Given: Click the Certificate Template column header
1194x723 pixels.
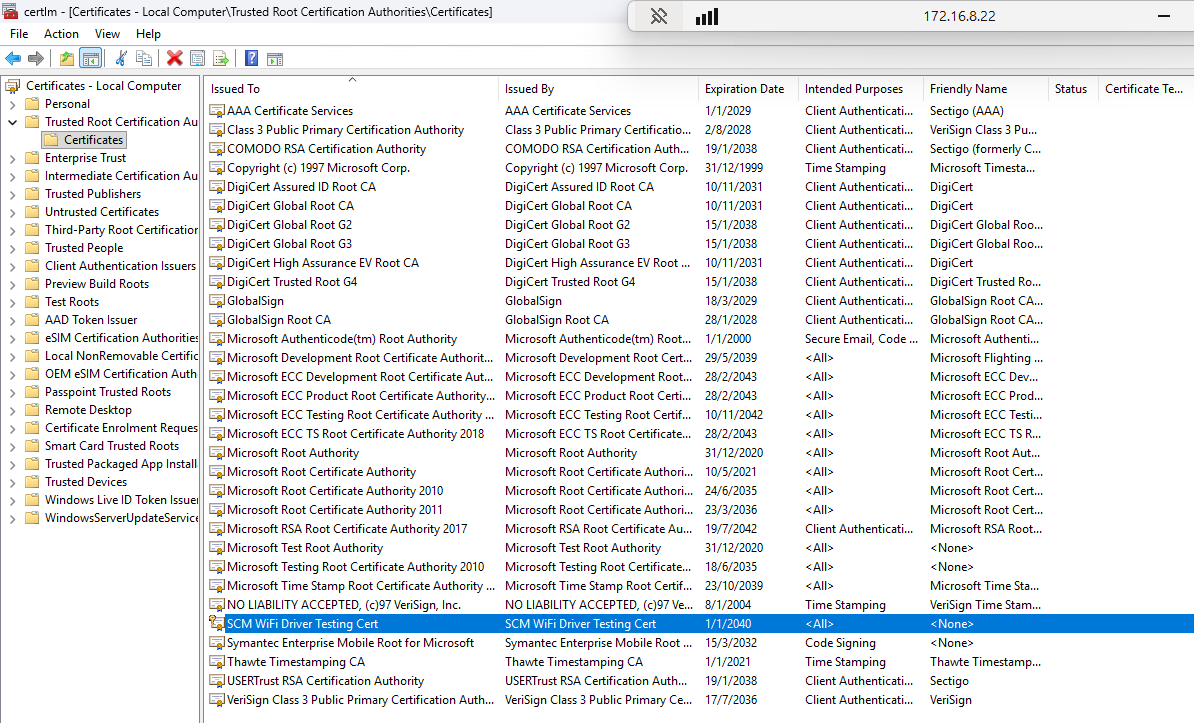Looking at the screenshot, I should coord(1145,88).
